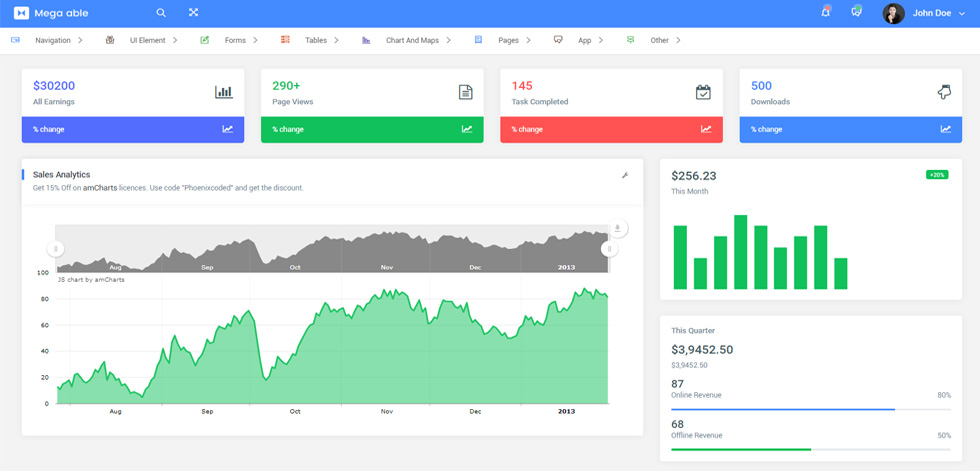Open the Other menu

pyautogui.click(x=659, y=41)
